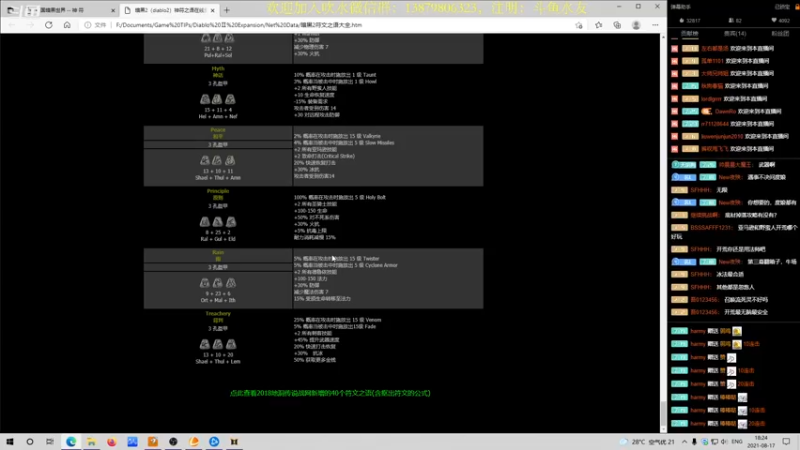Open the weather widget showing 28°C
Viewport: 800px width, 450px height.
pyautogui.click(x=648, y=442)
